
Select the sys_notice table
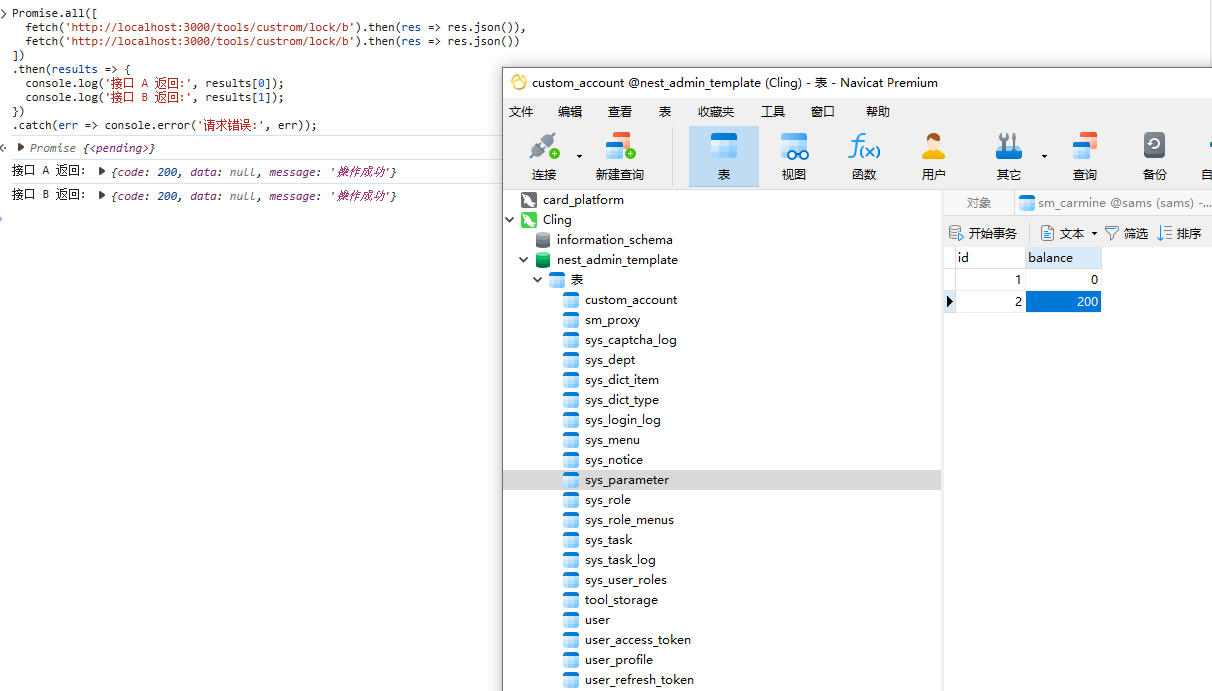614,460
